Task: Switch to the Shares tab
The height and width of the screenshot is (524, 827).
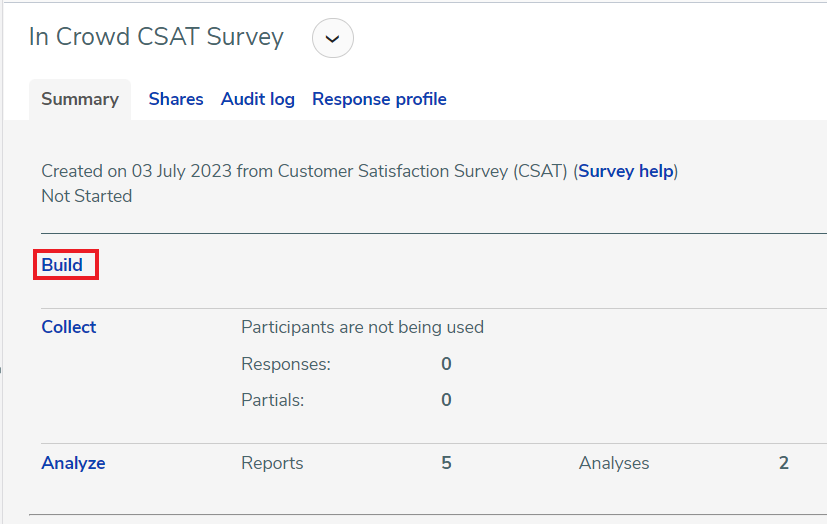Action: click(176, 99)
